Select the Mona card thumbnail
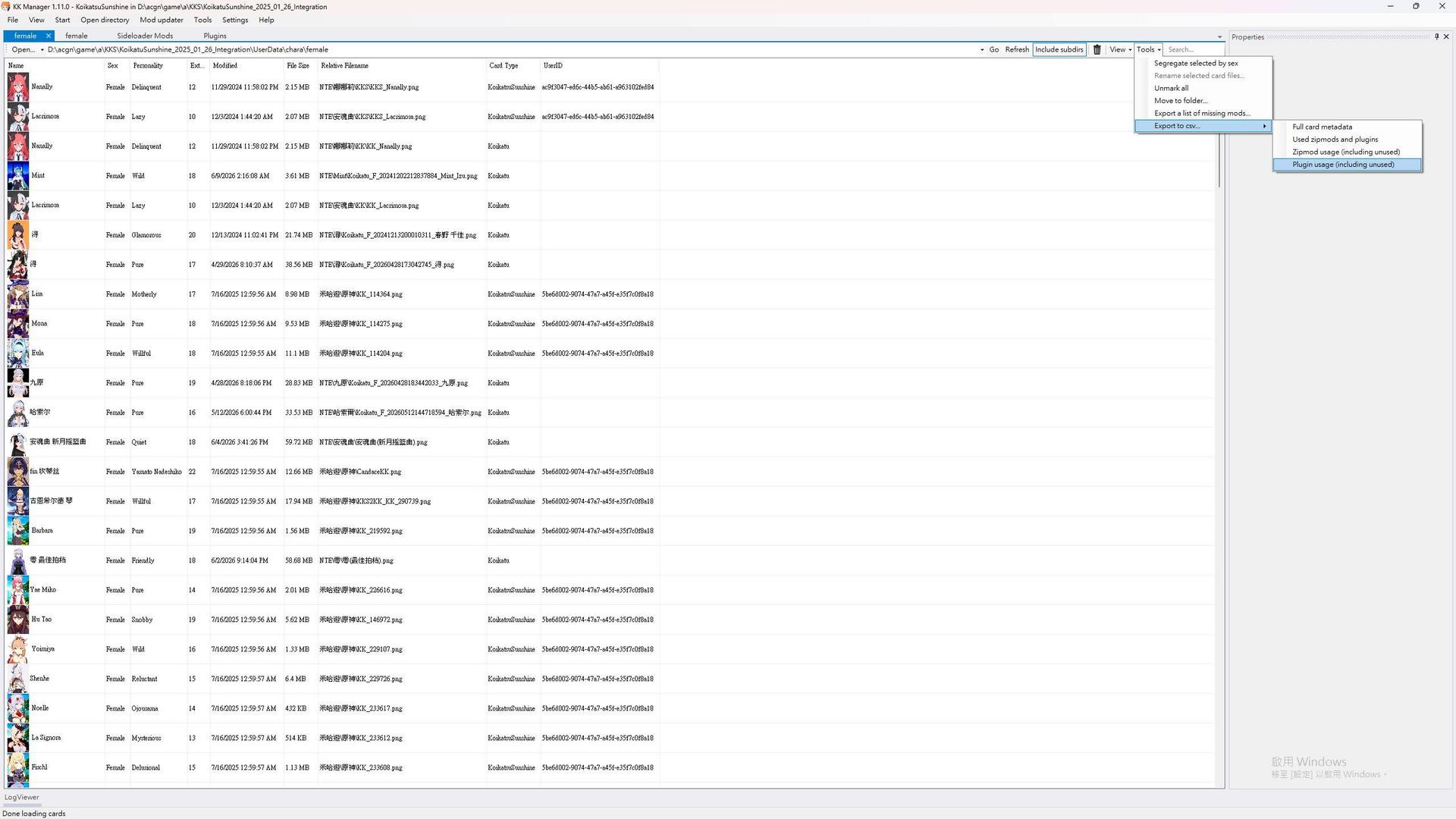This screenshot has width=1456, height=819. click(18, 324)
